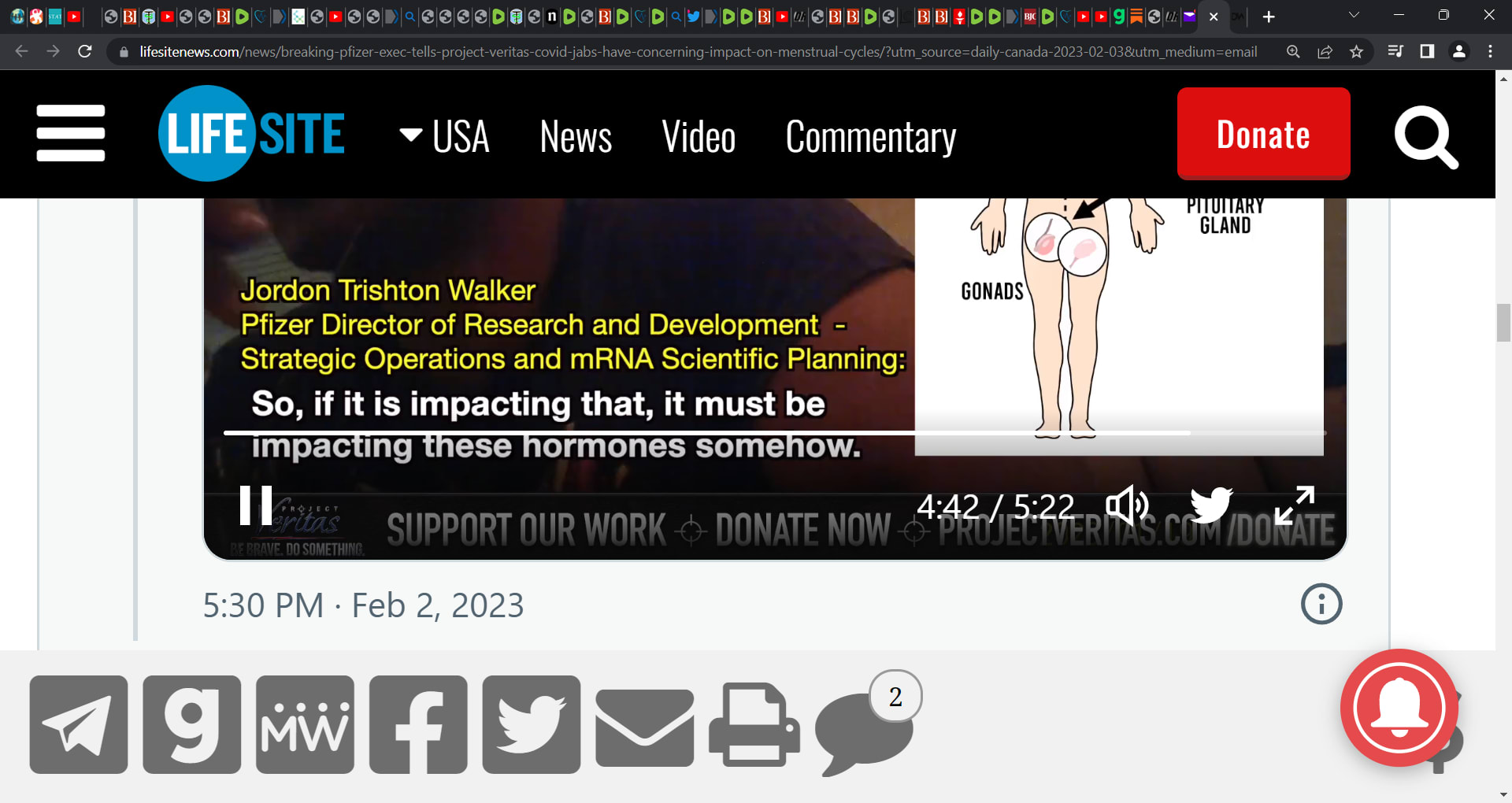Image resolution: width=1512 pixels, height=803 pixels.
Task: Click the scrollbar down arrow
Action: (1503, 795)
